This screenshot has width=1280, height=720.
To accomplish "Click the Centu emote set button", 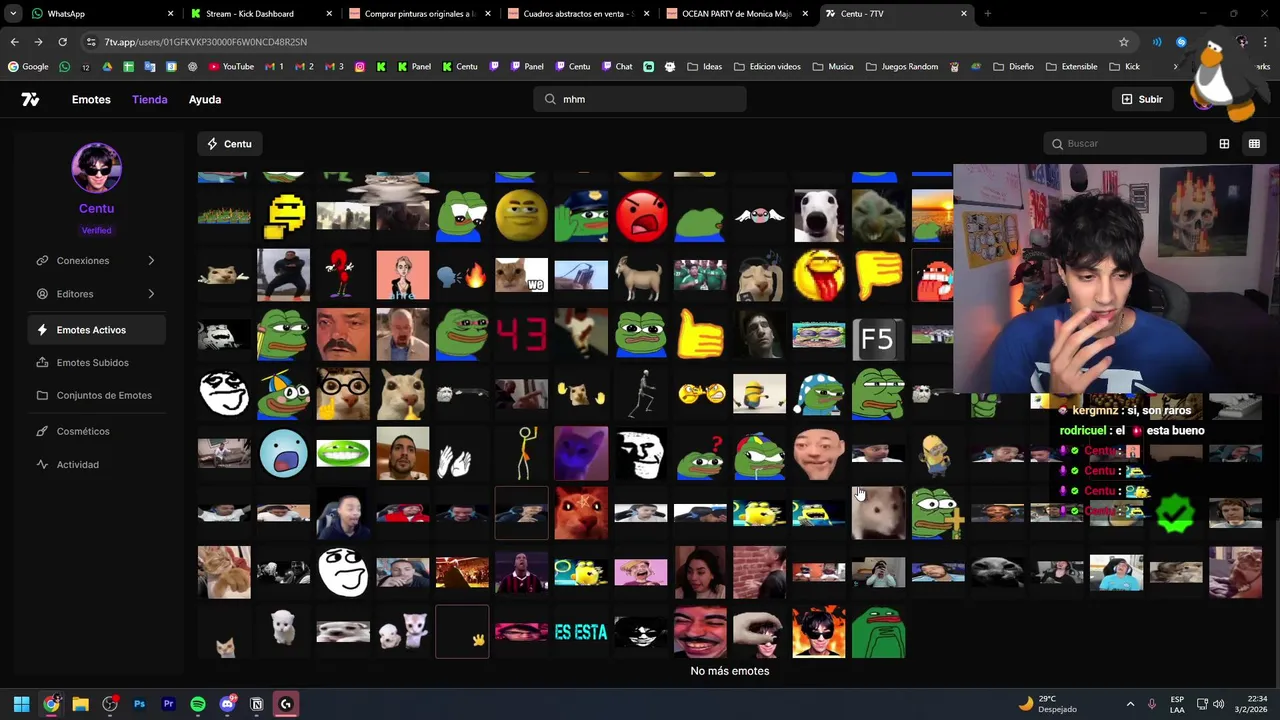I will coord(229,144).
